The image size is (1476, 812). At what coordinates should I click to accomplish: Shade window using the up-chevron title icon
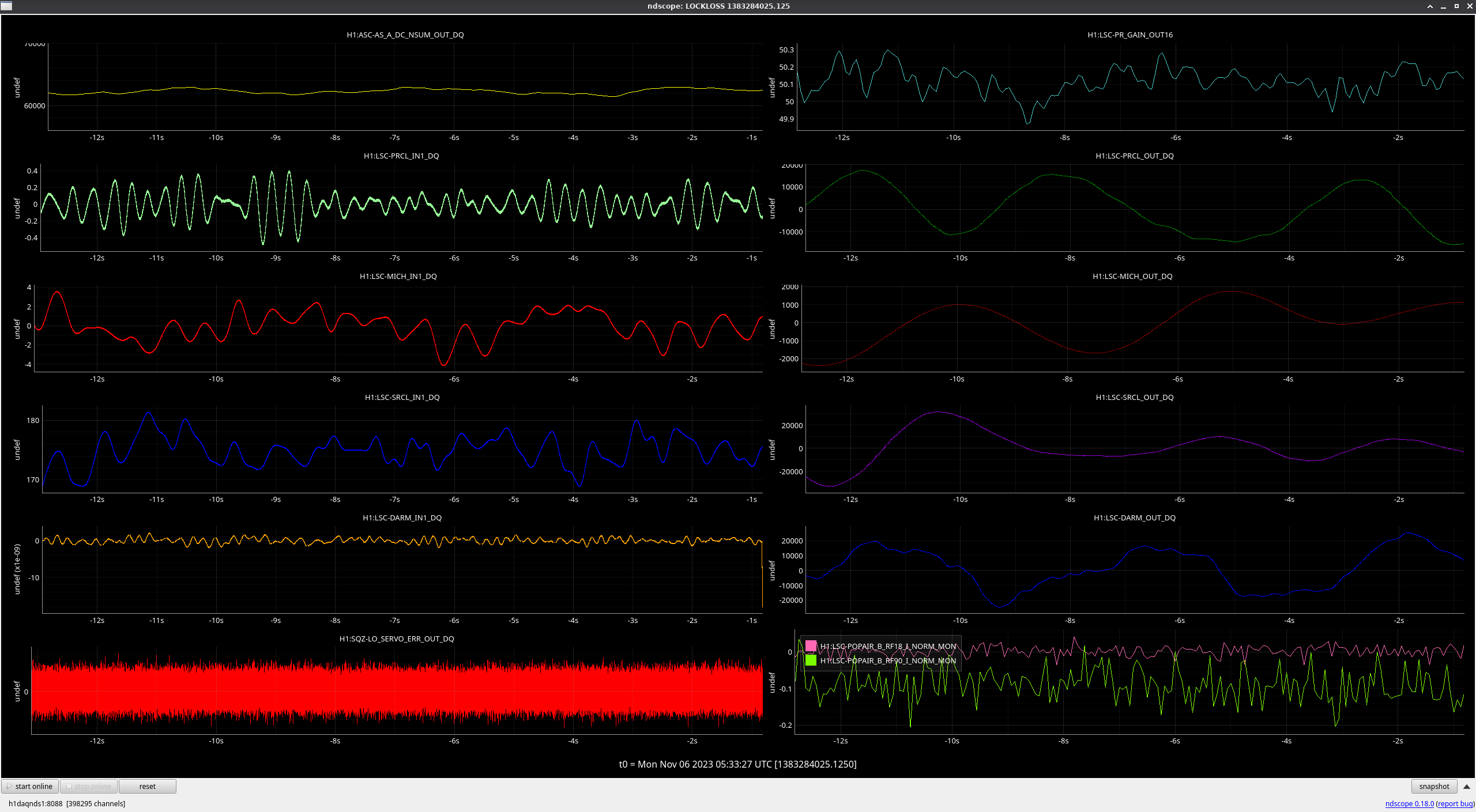[1430, 6]
